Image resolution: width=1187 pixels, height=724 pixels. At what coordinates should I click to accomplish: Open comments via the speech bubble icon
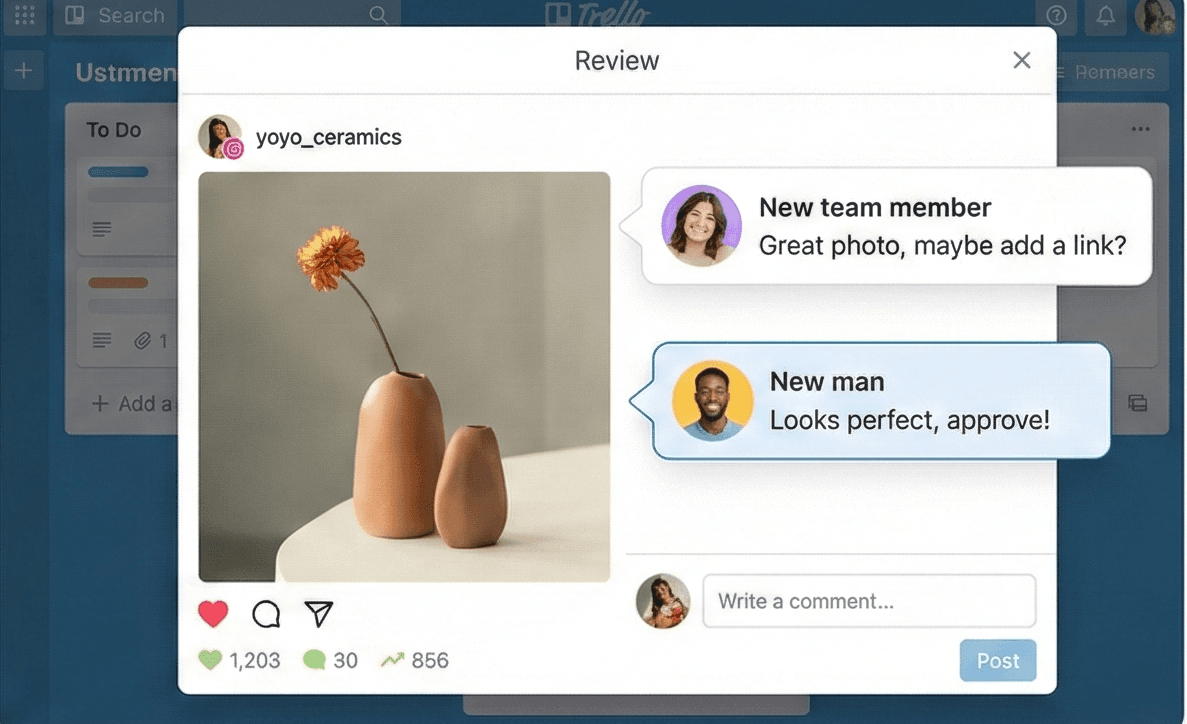(x=266, y=614)
